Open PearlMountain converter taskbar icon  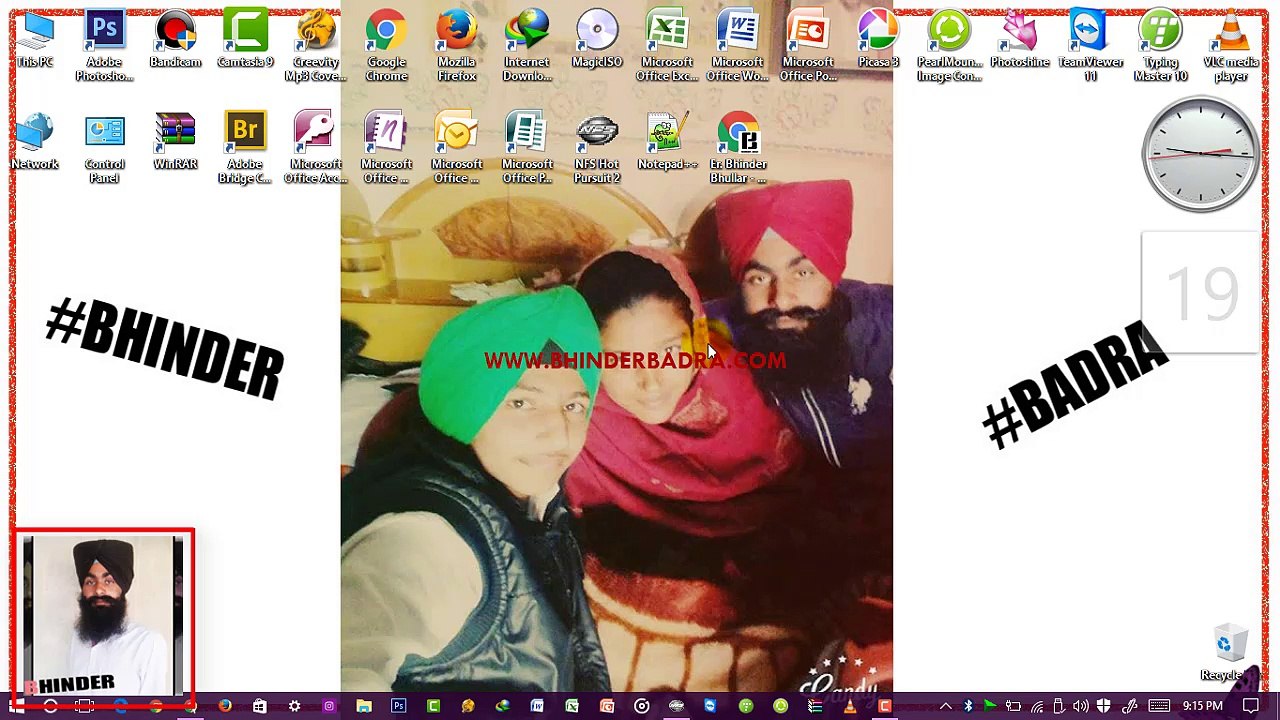pos(780,706)
